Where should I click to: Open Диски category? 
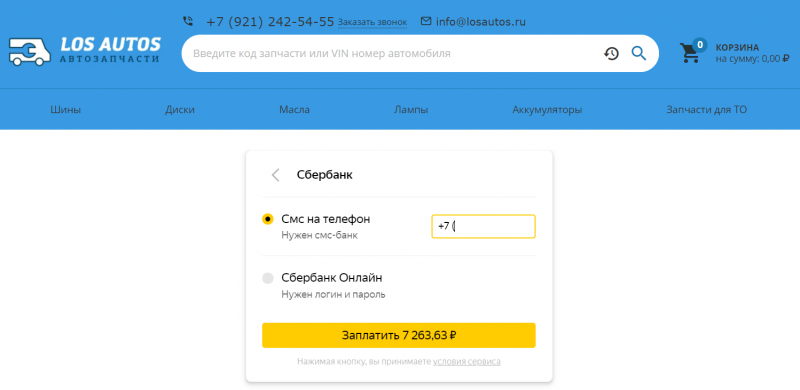(180, 110)
